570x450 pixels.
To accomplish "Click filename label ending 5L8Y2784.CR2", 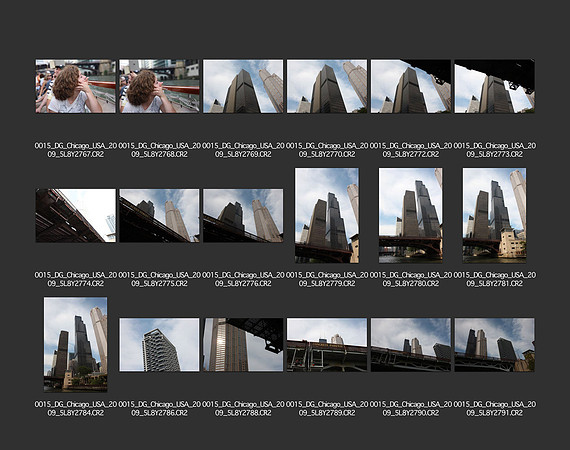I will click(76, 409).
